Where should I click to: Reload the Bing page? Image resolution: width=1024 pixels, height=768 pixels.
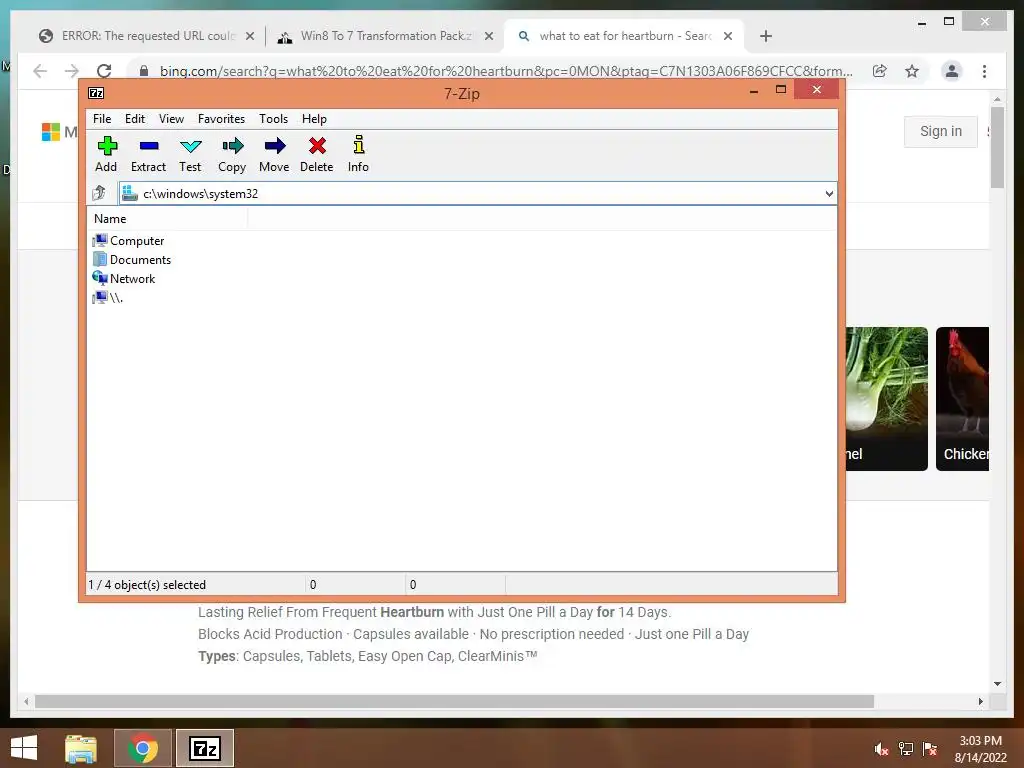pos(104,71)
